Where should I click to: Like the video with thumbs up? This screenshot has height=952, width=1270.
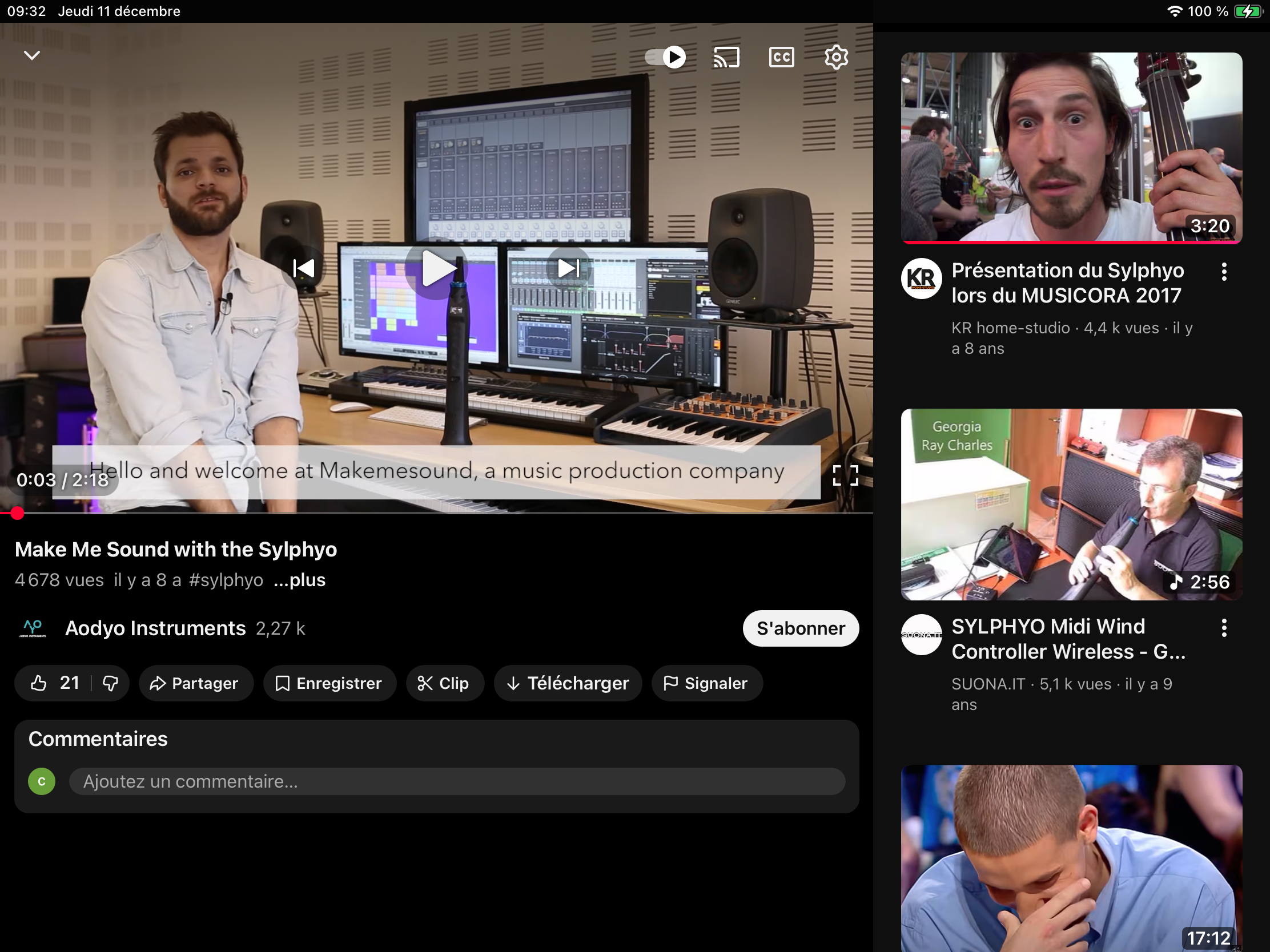(x=39, y=683)
